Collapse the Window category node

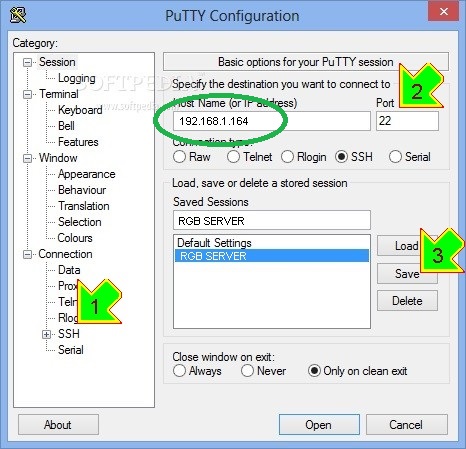click(x=28, y=158)
